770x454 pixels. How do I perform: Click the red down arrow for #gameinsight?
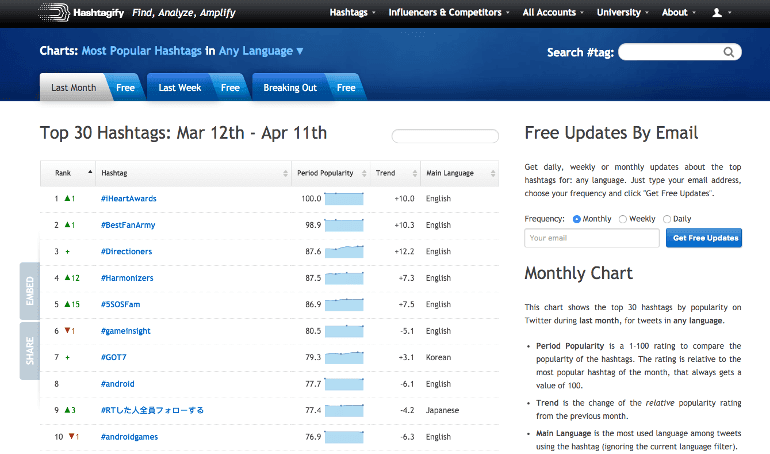67,331
